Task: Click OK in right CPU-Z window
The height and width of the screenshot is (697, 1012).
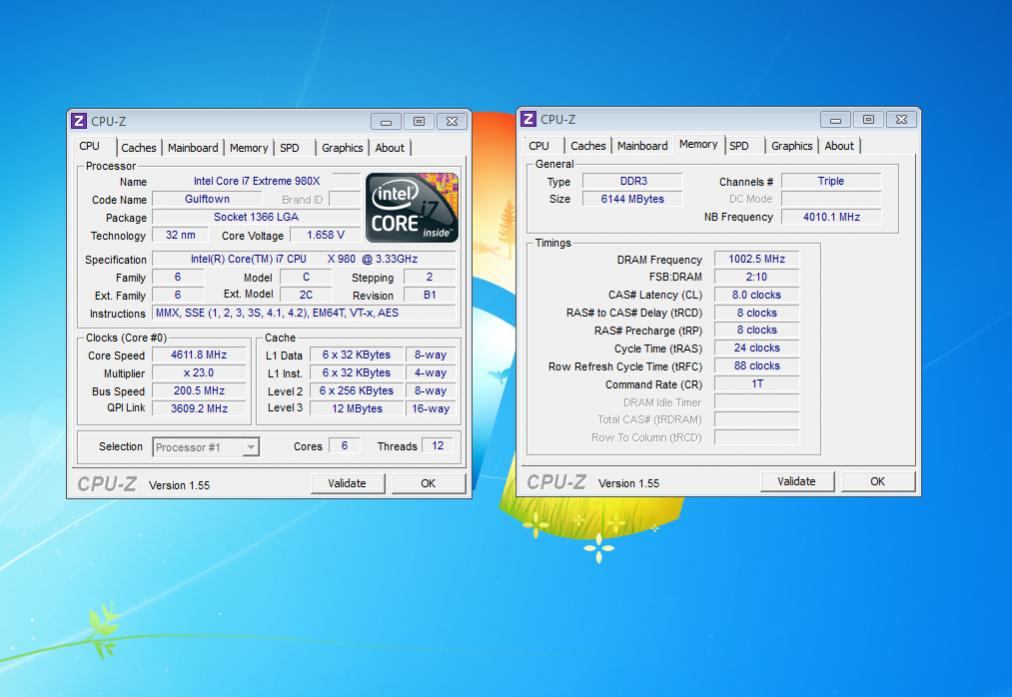Action: coord(877,481)
